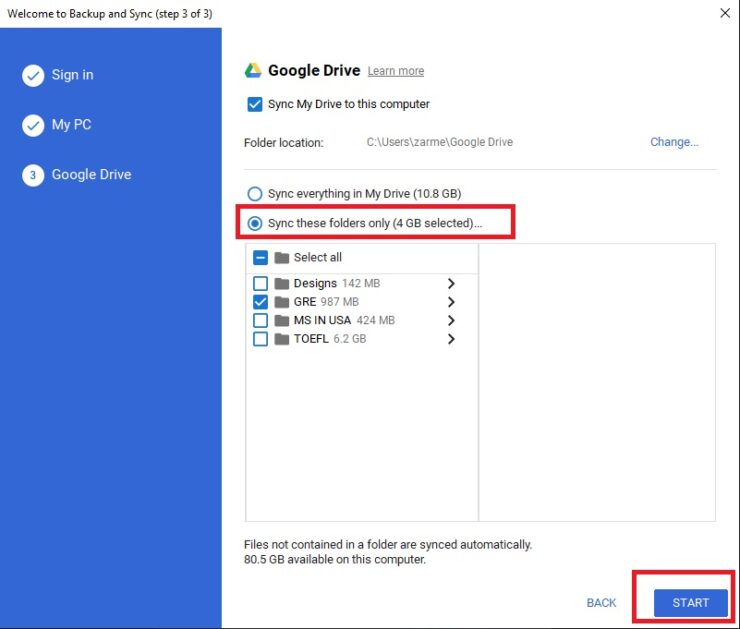Click the MS IN USA folder name
Image resolution: width=740 pixels, height=629 pixels.
pyautogui.click(x=322, y=320)
